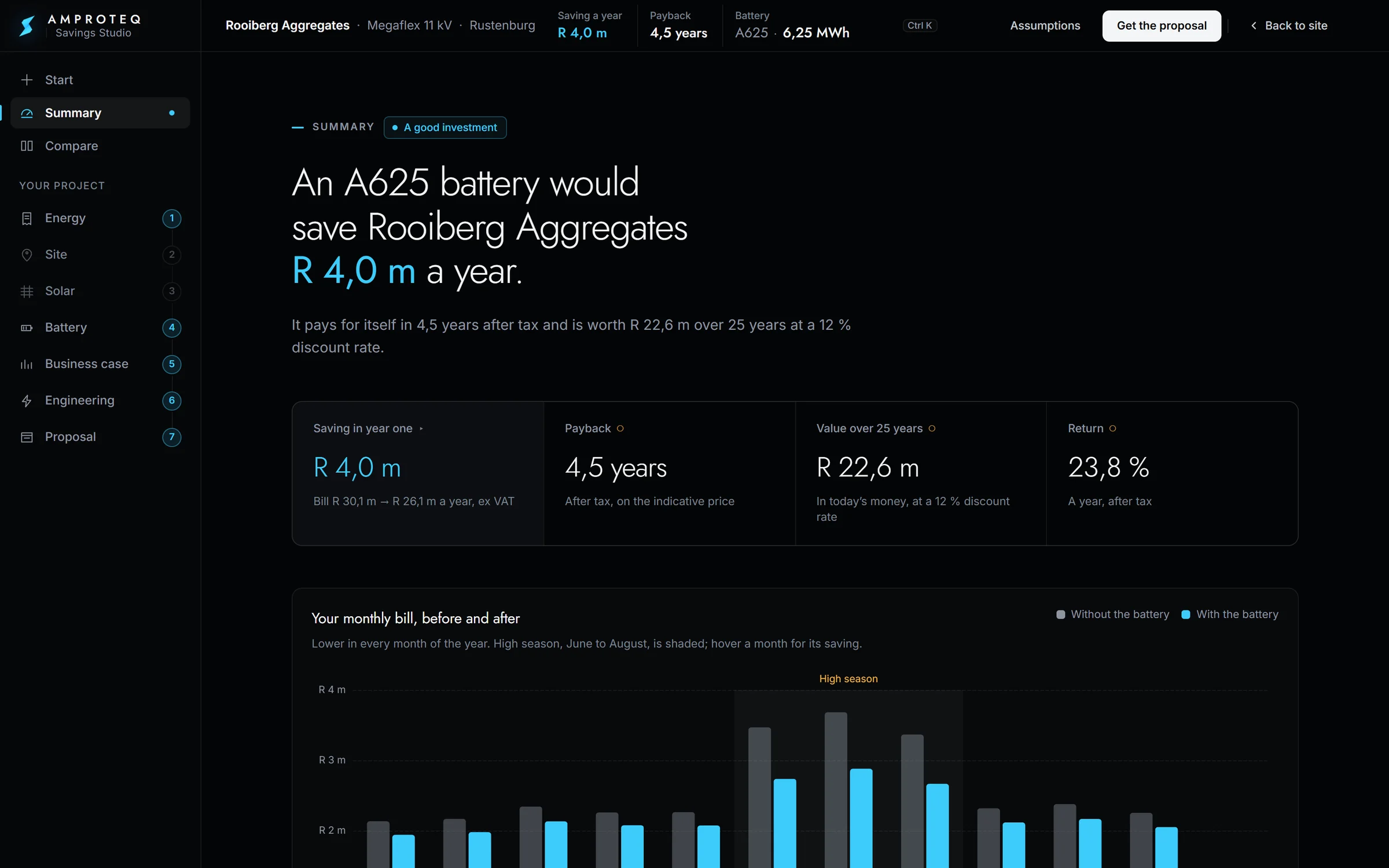Click the Battery A625 6,25 MWh header stat
Screen dimensions: 1389x868
pyautogui.click(x=792, y=25)
